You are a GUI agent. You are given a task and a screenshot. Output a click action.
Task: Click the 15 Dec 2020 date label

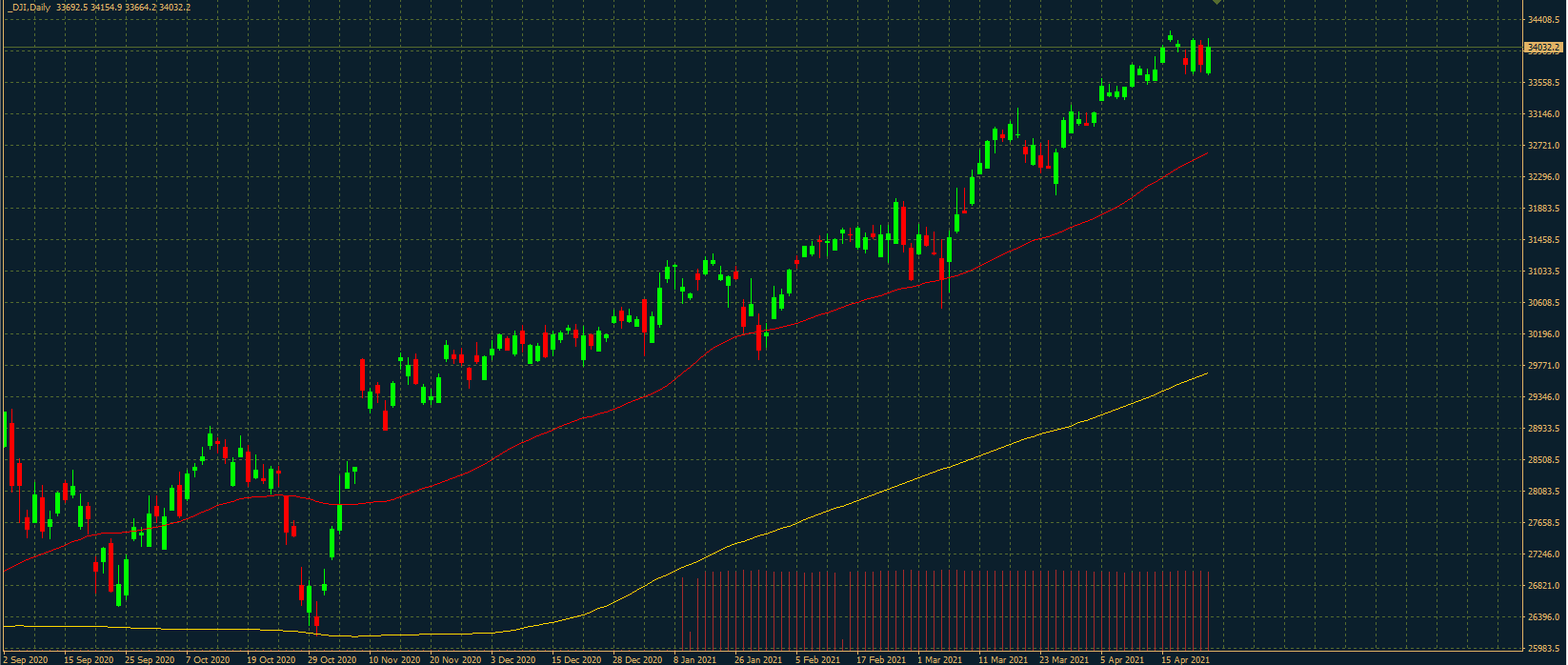pos(576,659)
